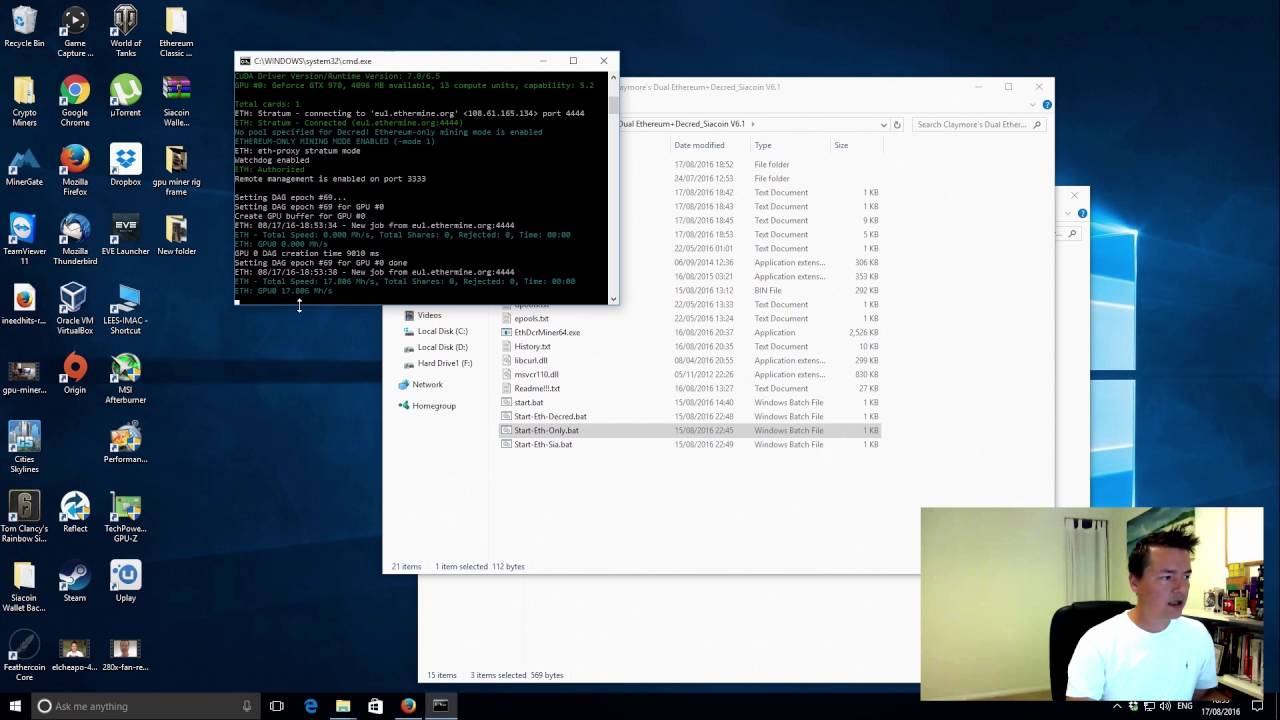The image size is (1280, 720).
Task: Launch Origin desktop shortcut
Action: (x=75, y=374)
